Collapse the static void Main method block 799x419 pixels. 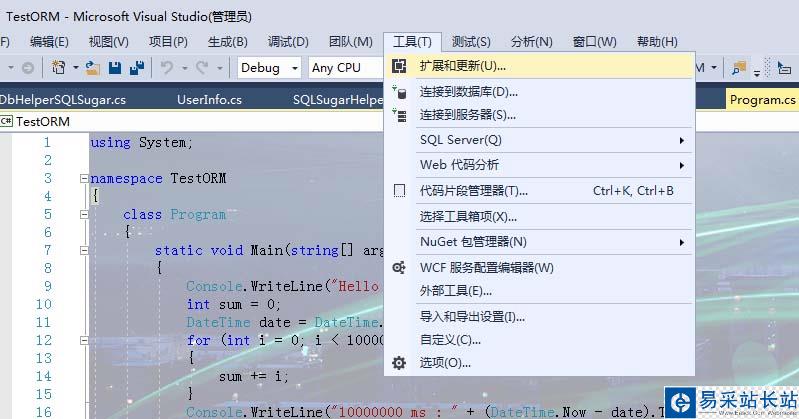pyautogui.click(x=84, y=250)
